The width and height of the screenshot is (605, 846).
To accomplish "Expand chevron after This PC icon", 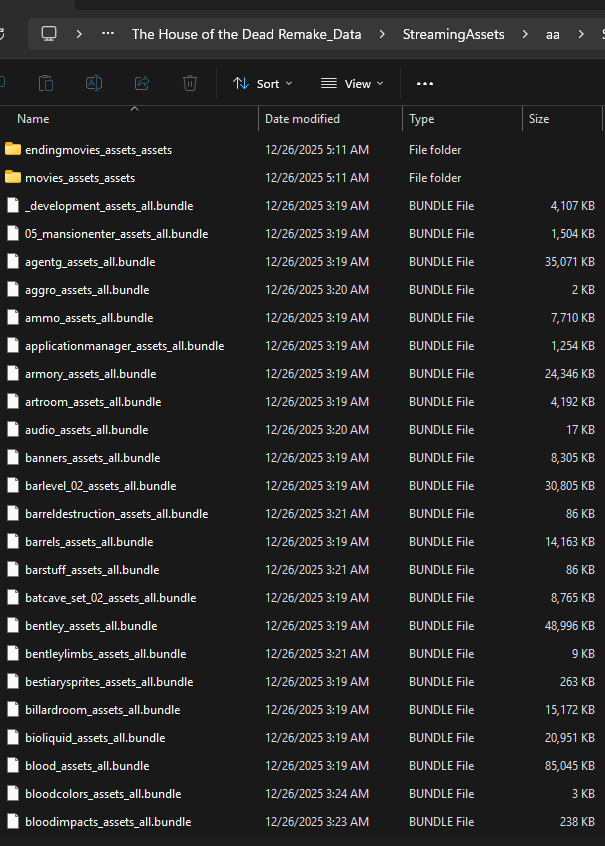I will (79, 34).
